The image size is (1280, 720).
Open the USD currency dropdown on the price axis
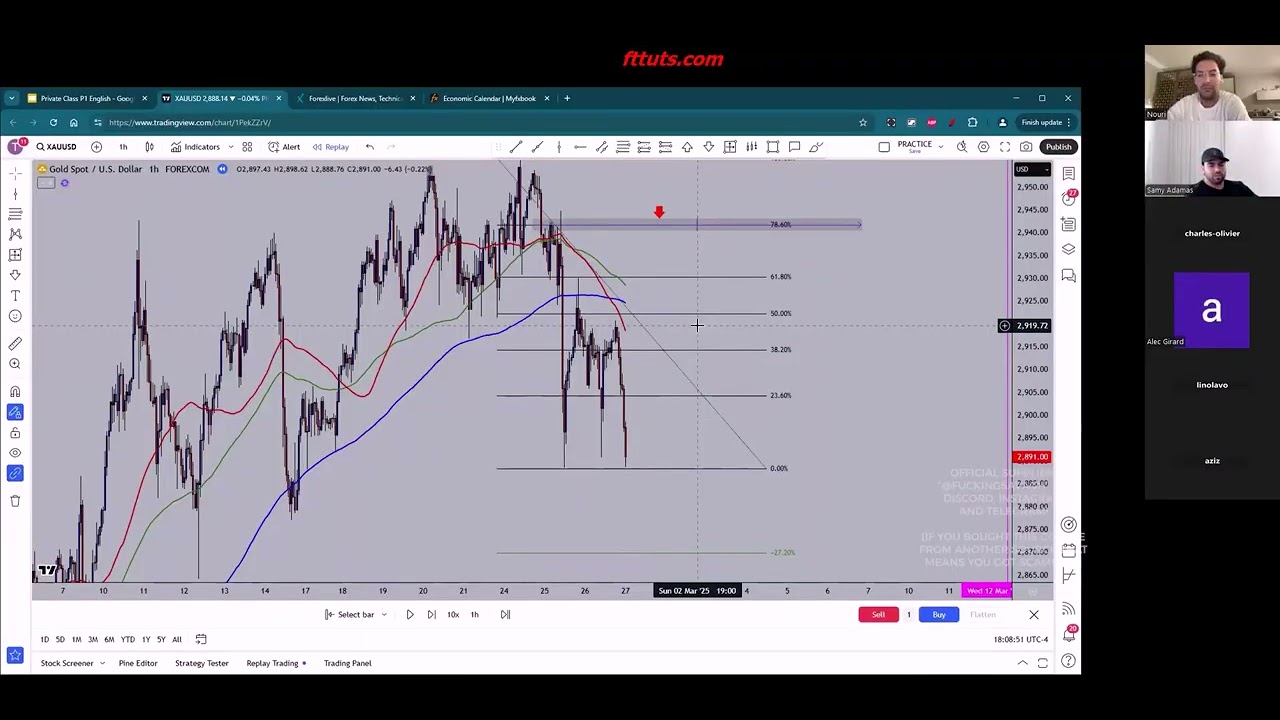(x=1033, y=169)
